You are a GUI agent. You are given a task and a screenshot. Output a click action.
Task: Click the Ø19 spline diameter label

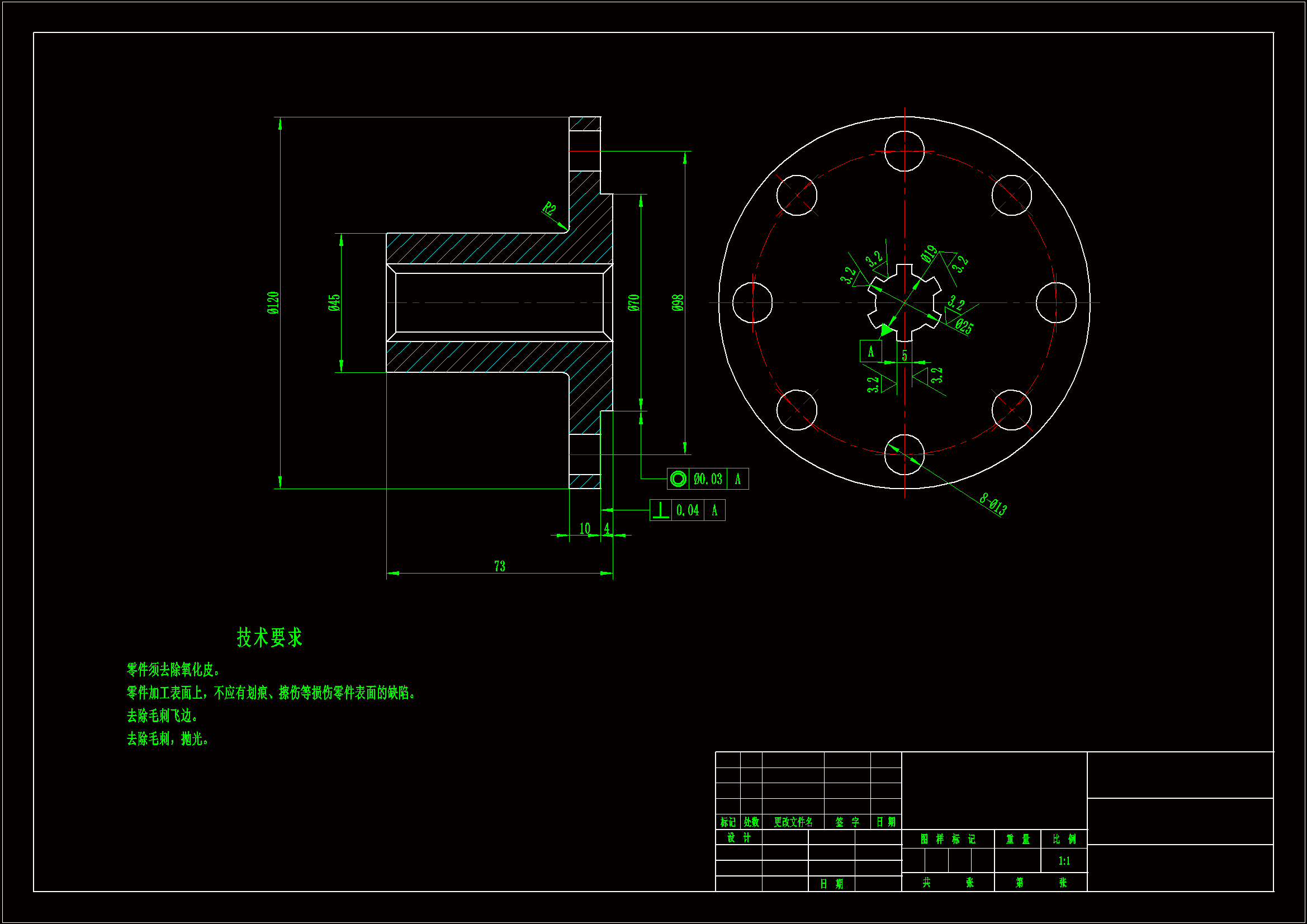pyautogui.click(x=929, y=254)
